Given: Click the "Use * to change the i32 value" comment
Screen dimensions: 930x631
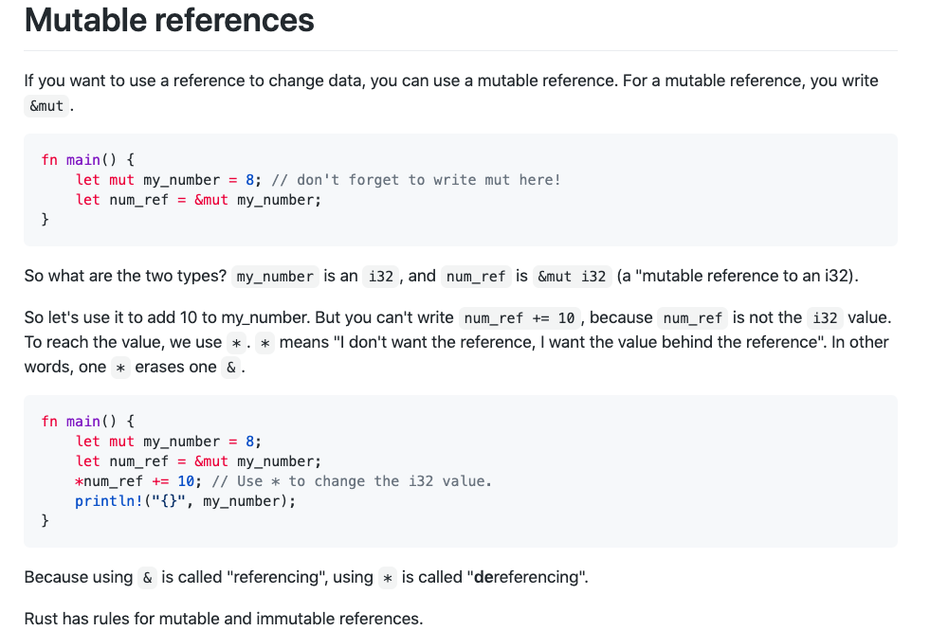Looking at the screenshot, I should 352,481.
